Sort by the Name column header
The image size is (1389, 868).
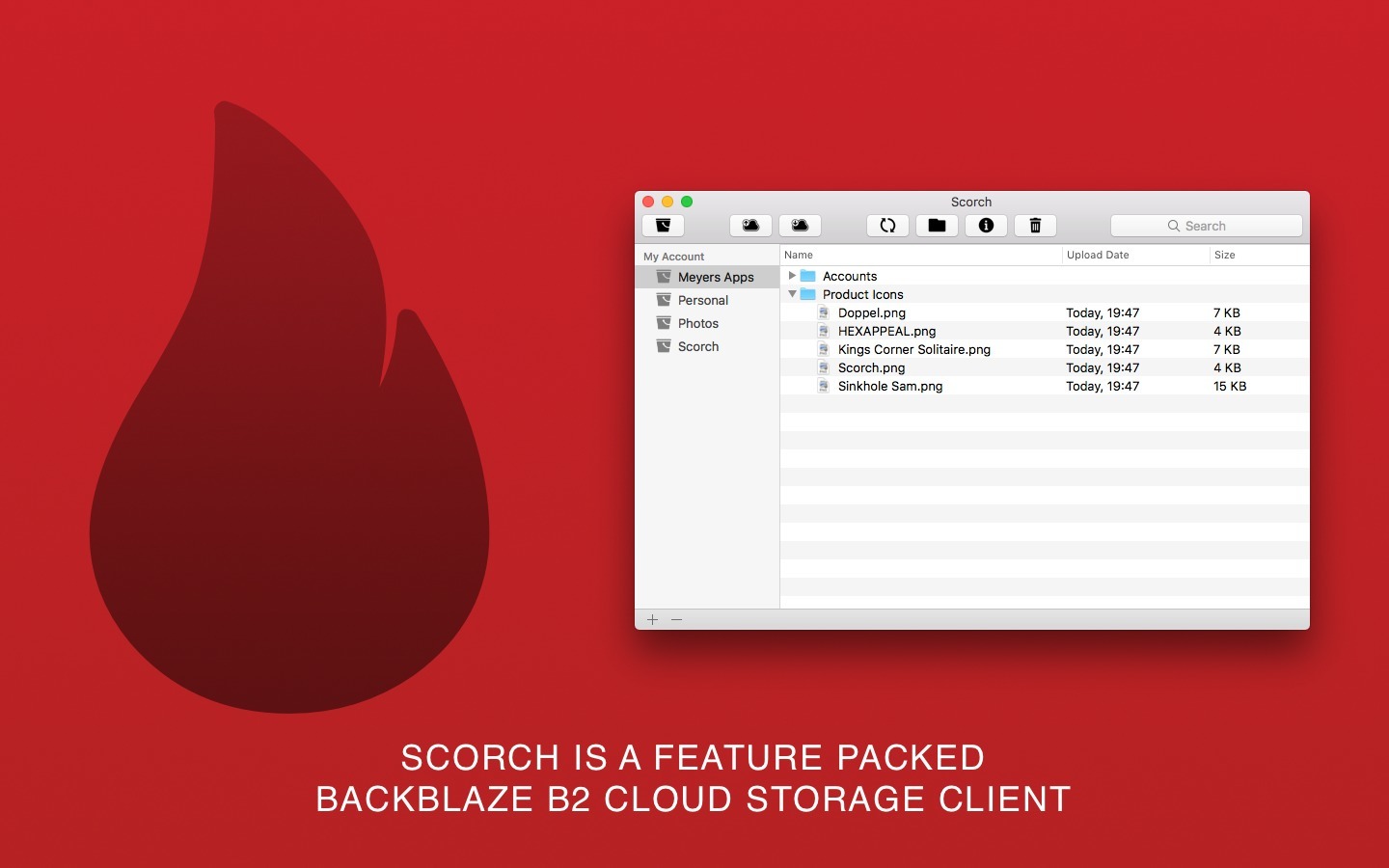point(921,255)
